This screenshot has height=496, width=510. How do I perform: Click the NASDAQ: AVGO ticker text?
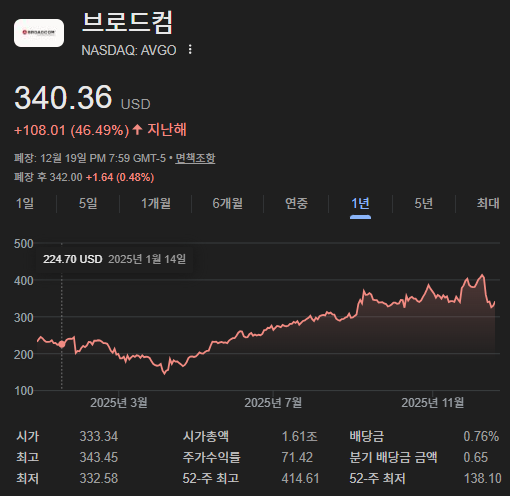[x=129, y=50]
